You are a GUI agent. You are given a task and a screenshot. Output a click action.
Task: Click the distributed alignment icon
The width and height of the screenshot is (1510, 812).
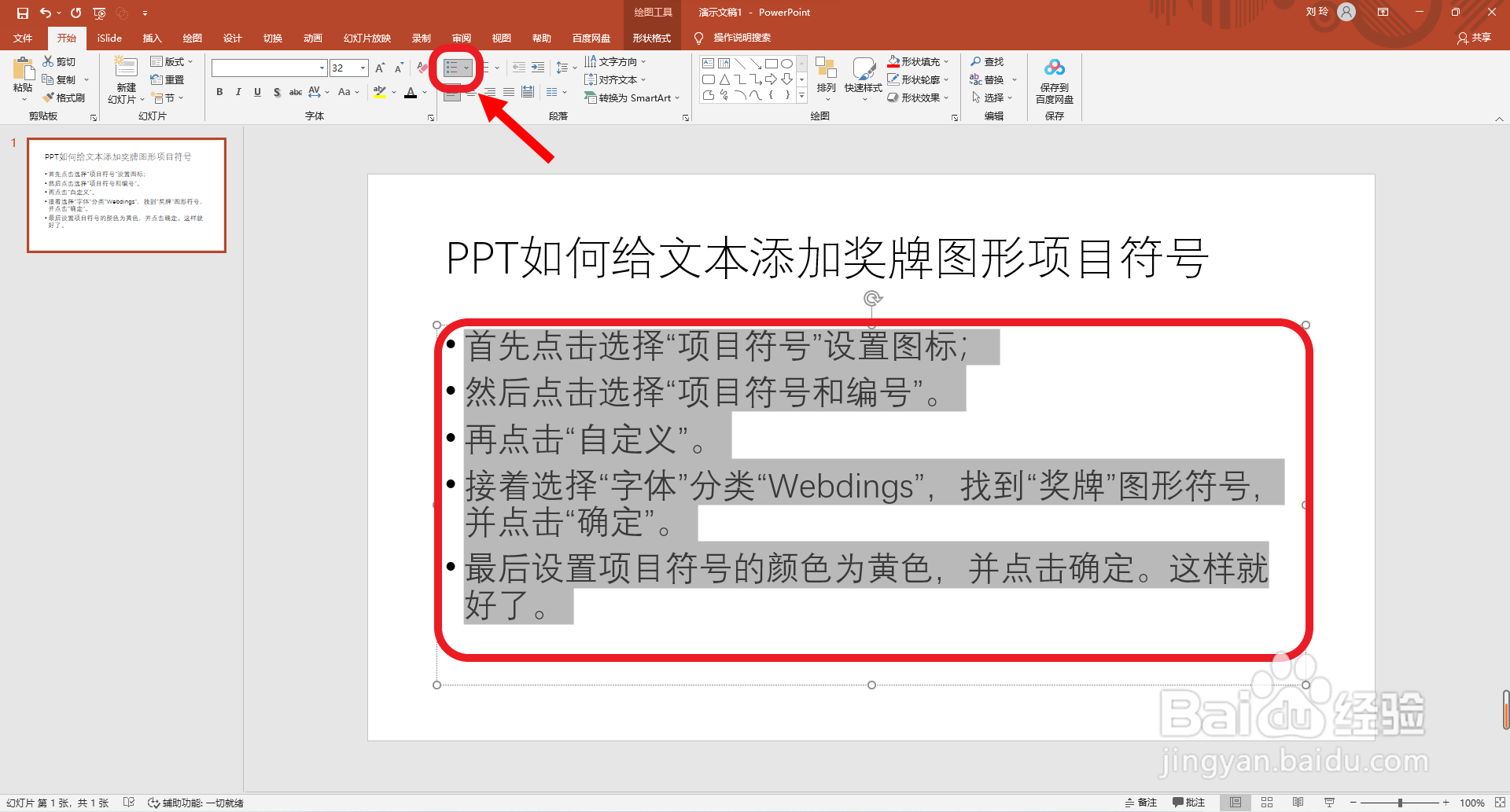tap(528, 92)
